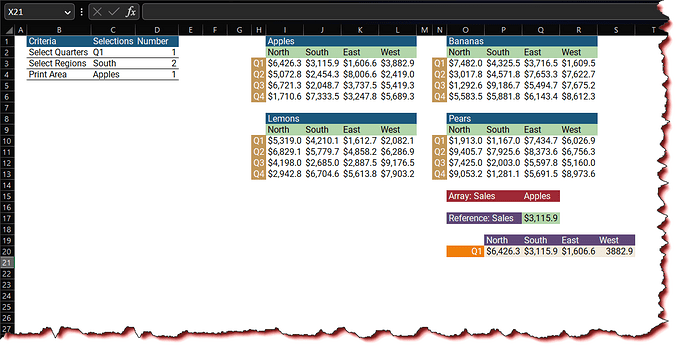
Task: Click the green $3,115.9 reference result cell
Action: pos(541,218)
